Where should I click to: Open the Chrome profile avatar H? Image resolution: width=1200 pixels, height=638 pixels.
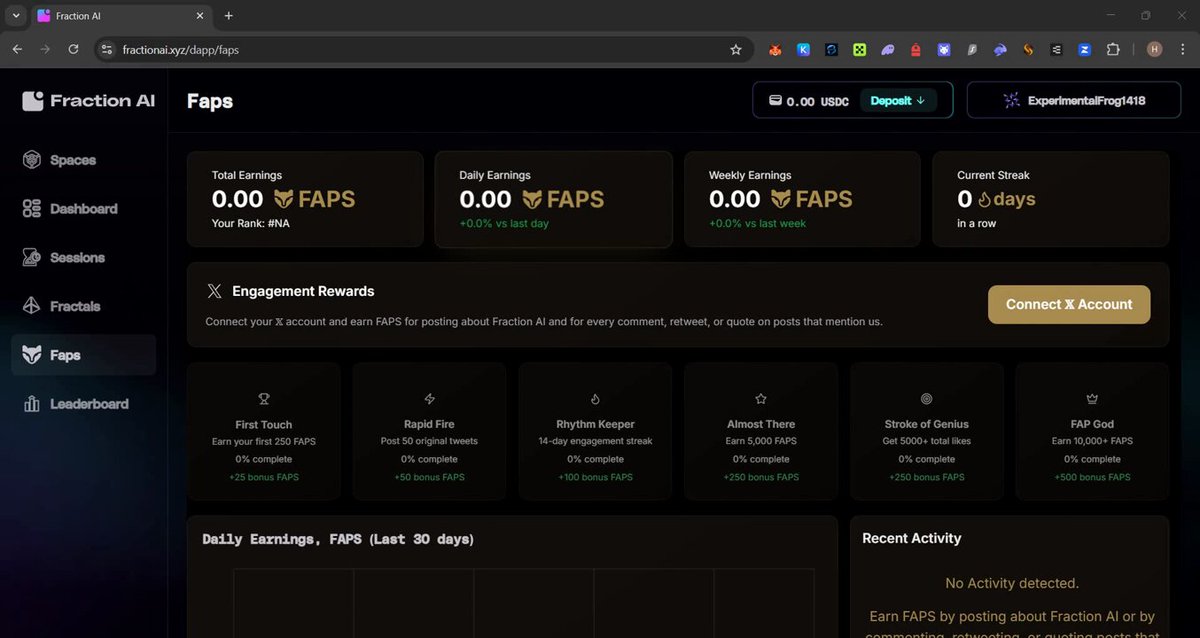coord(1154,49)
